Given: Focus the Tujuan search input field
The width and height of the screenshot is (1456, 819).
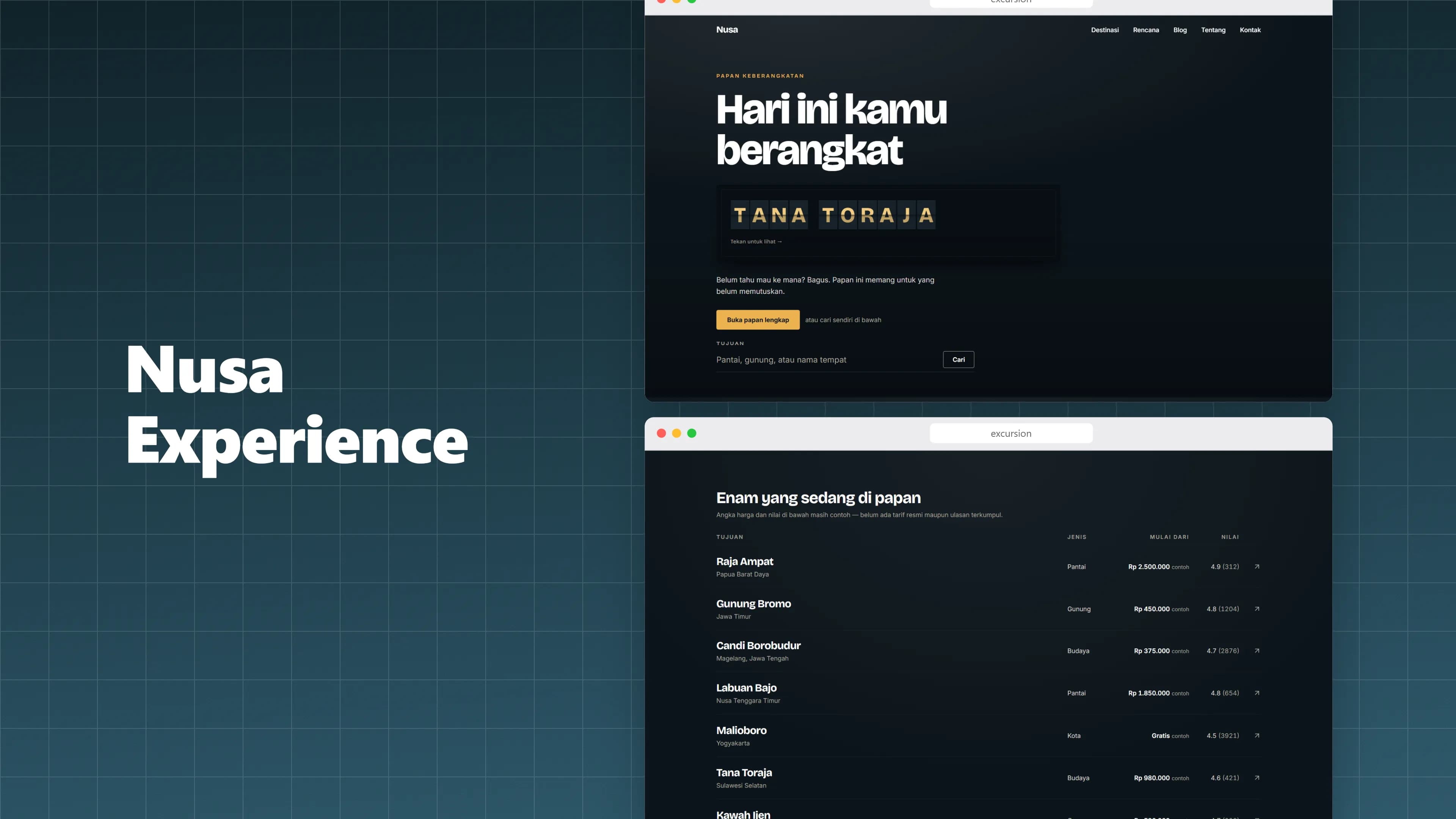Looking at the screenshot, I should click(x=826, y=359).
